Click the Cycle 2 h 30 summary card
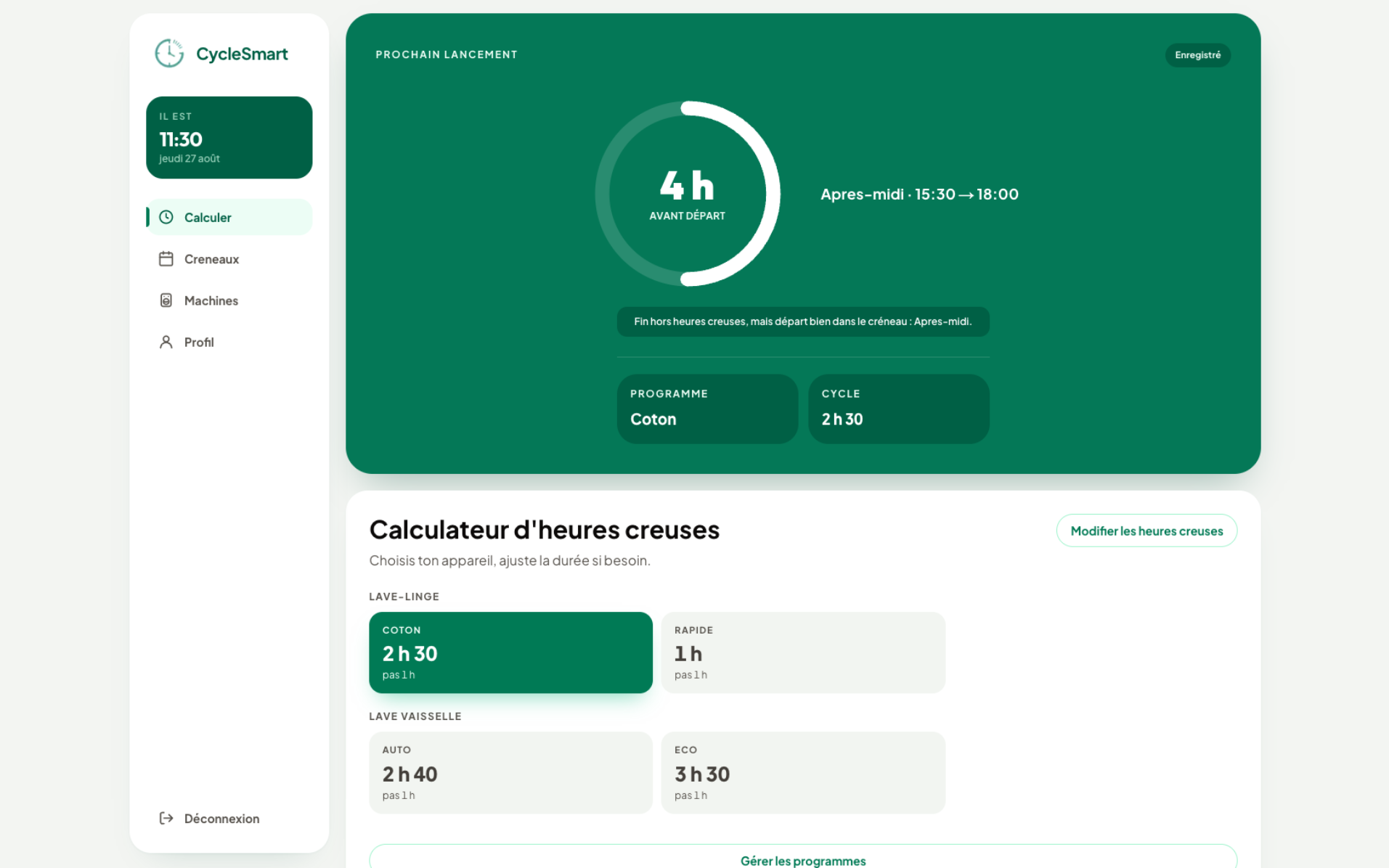The height and width of the screenshot is (868, 1389). (899, 409)
